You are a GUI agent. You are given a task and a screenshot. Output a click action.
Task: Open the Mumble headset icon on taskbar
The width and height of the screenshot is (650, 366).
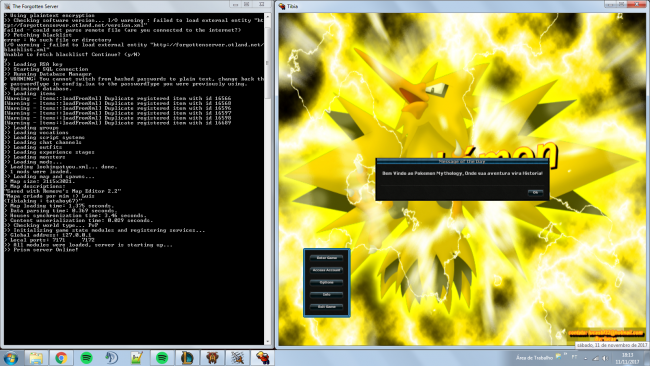(x=112, y=358)
